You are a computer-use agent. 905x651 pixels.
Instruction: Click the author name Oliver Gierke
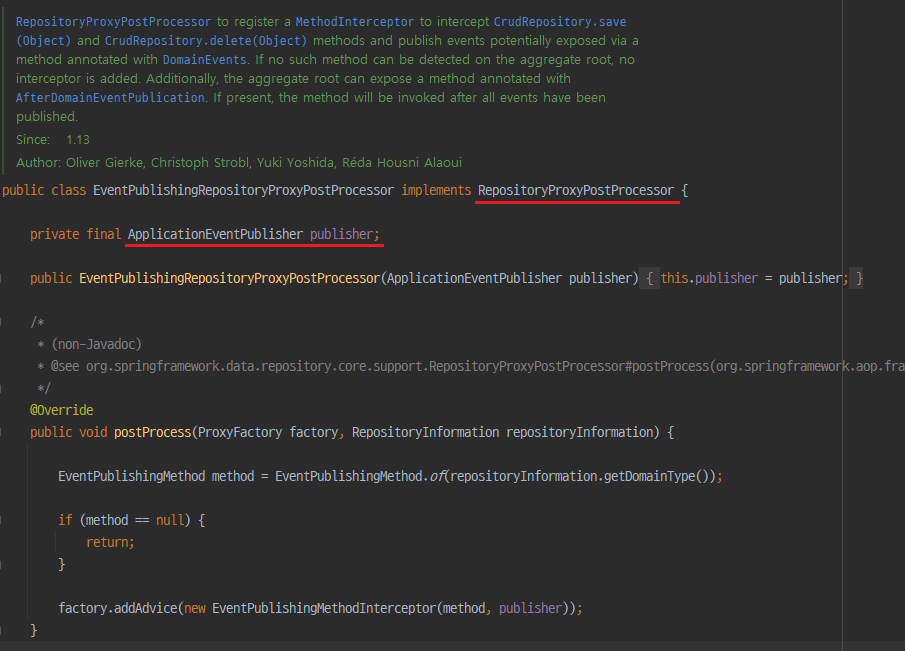click(104, 163)
